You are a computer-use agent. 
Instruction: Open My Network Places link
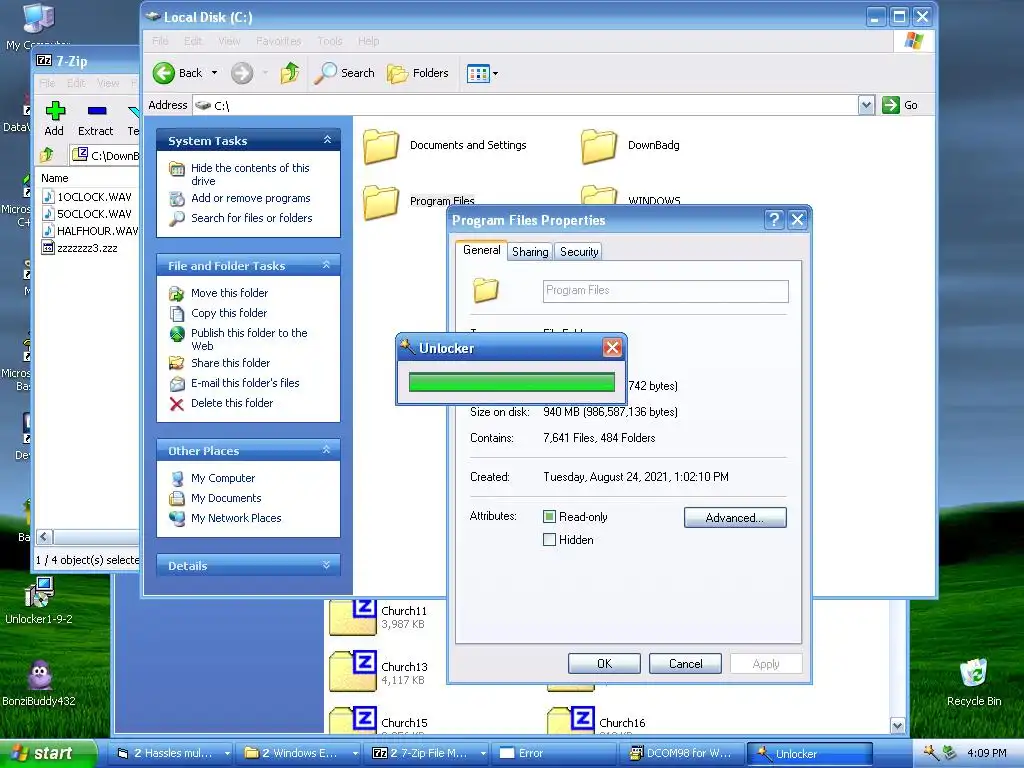click(236, 519)
